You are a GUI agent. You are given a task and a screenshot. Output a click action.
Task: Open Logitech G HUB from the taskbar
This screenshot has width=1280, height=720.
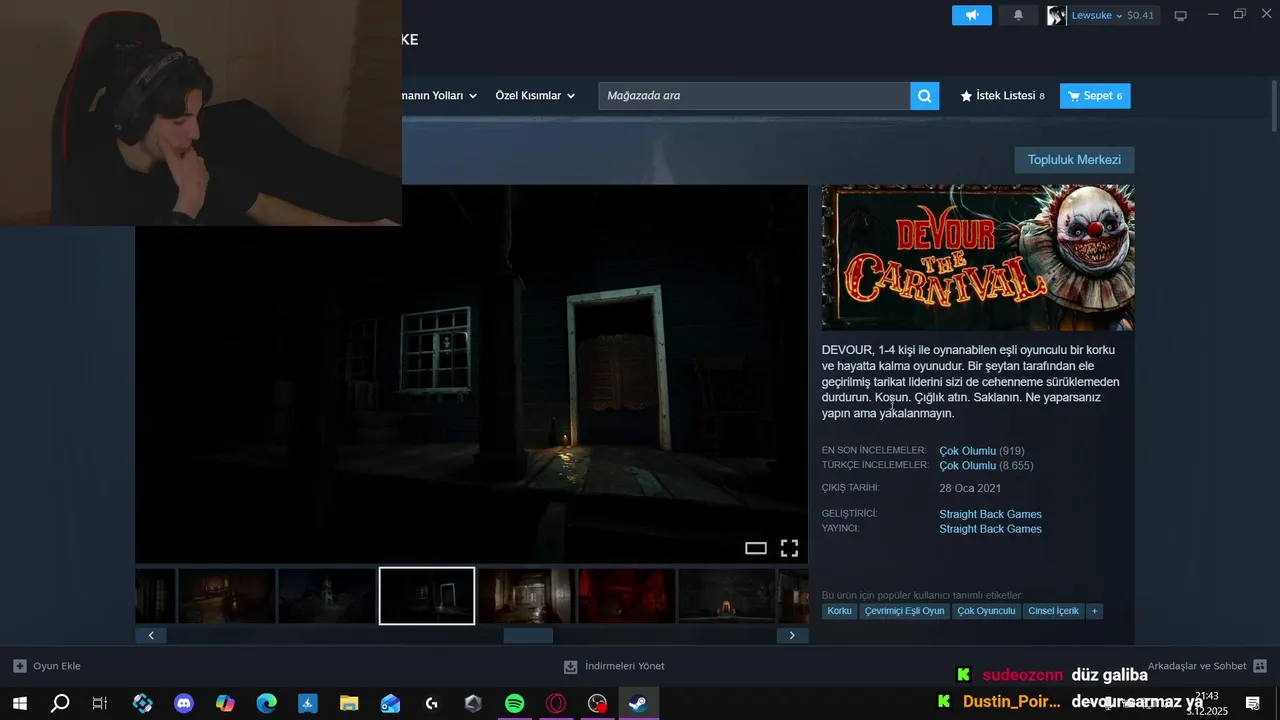click(x=432, y=703)
